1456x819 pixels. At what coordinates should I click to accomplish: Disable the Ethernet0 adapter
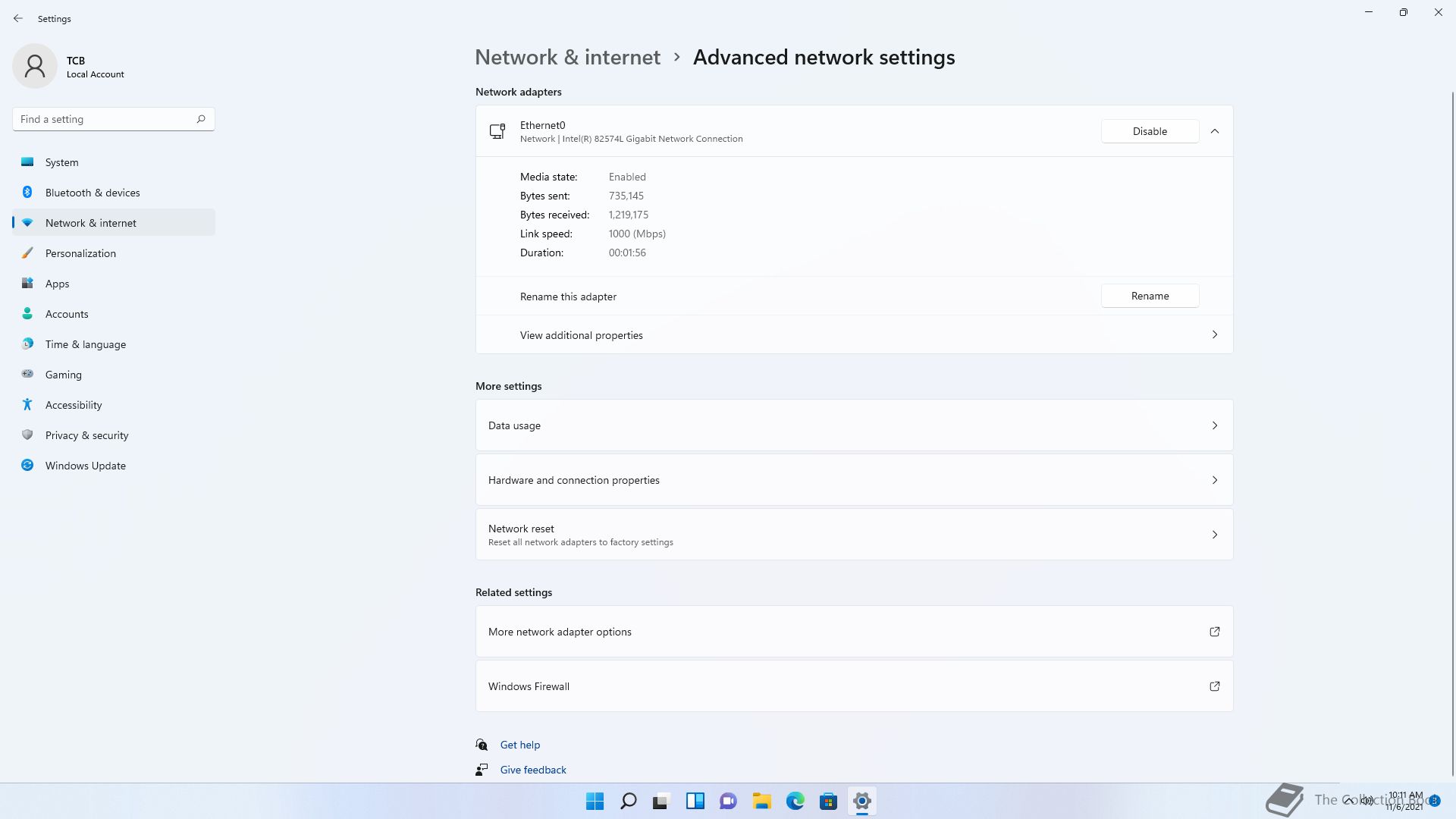pyautogui.click(x=1150, y=131)
